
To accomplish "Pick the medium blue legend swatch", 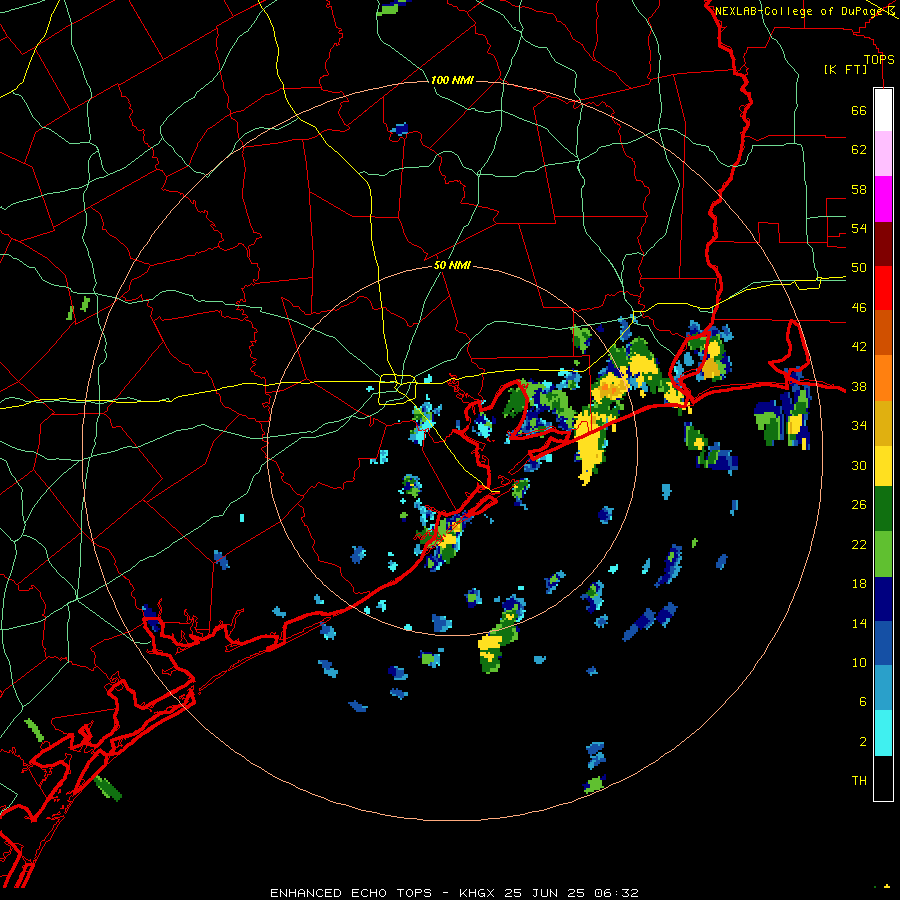I will (x=883, y=643).
